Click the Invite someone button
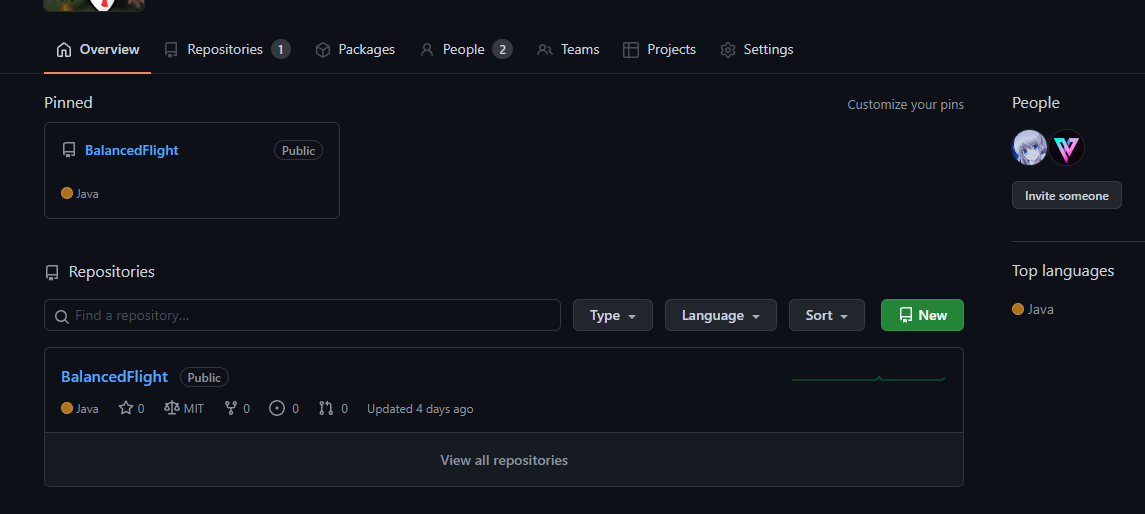 click(x=1066, y=195)
